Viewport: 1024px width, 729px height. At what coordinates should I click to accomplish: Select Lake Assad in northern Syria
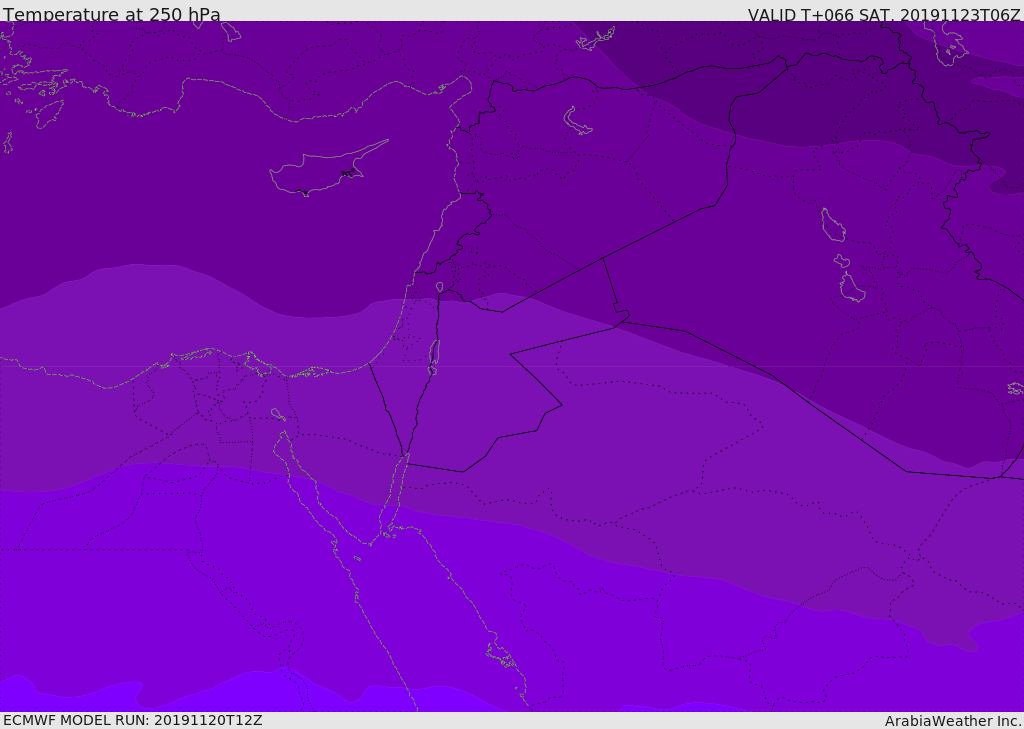578,121
